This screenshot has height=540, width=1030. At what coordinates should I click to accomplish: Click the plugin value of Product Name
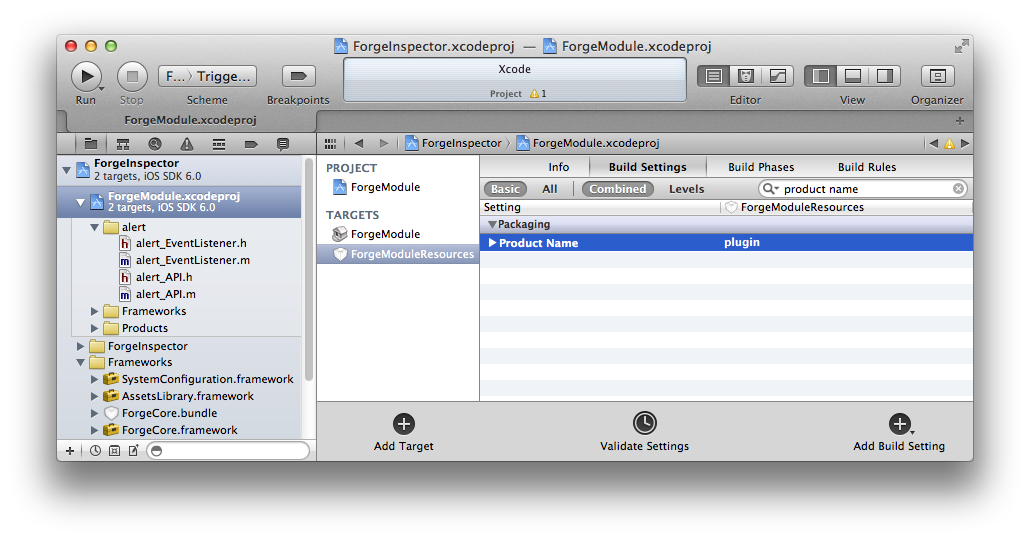(742, 242)
